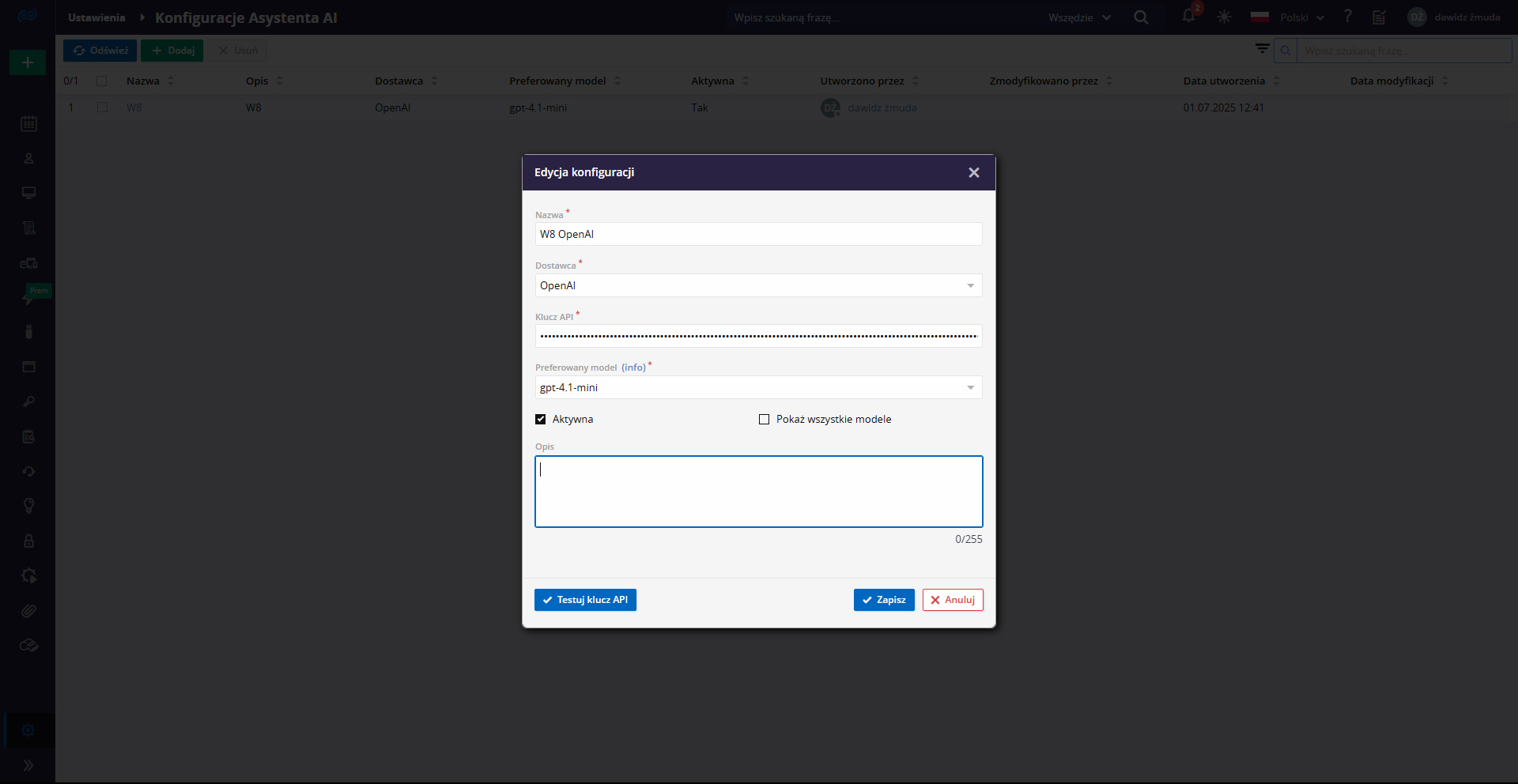Open the key icon in the sidebar
The image size is (1518, 784).
click(x=28, y=401)
